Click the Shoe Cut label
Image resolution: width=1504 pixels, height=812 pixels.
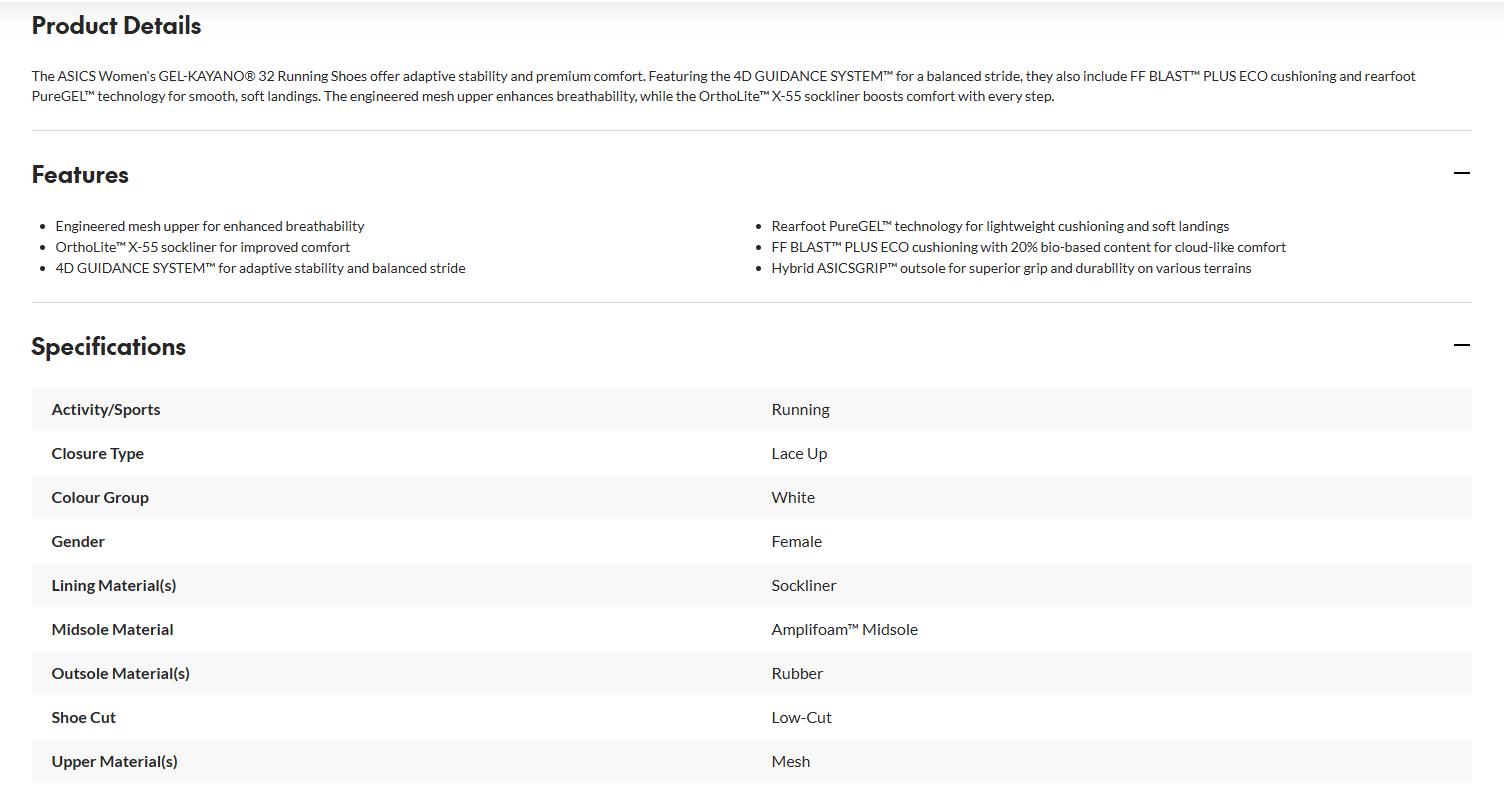[84, 717]
